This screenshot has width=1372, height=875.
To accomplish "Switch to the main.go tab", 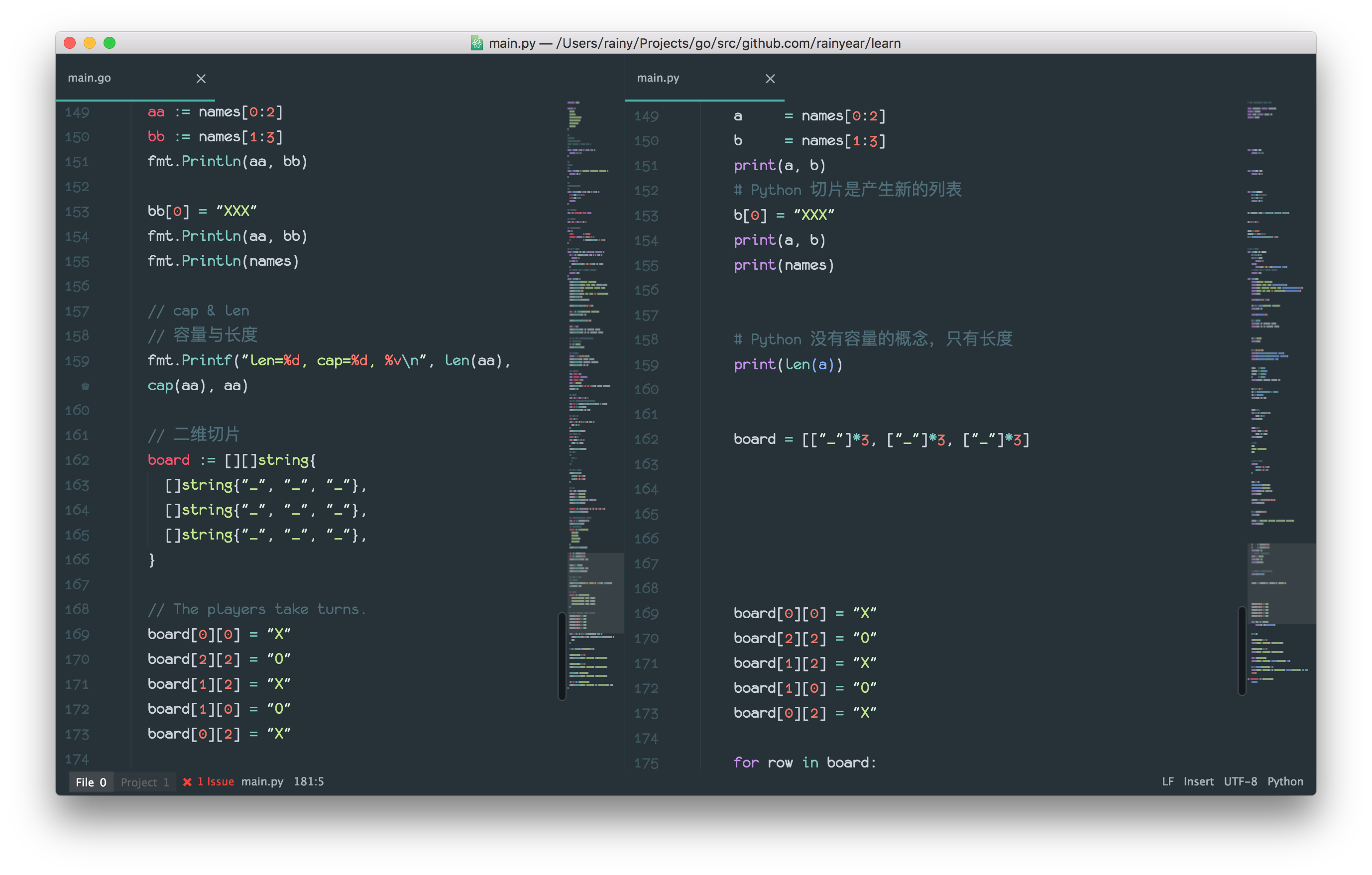I will [90, 78].
